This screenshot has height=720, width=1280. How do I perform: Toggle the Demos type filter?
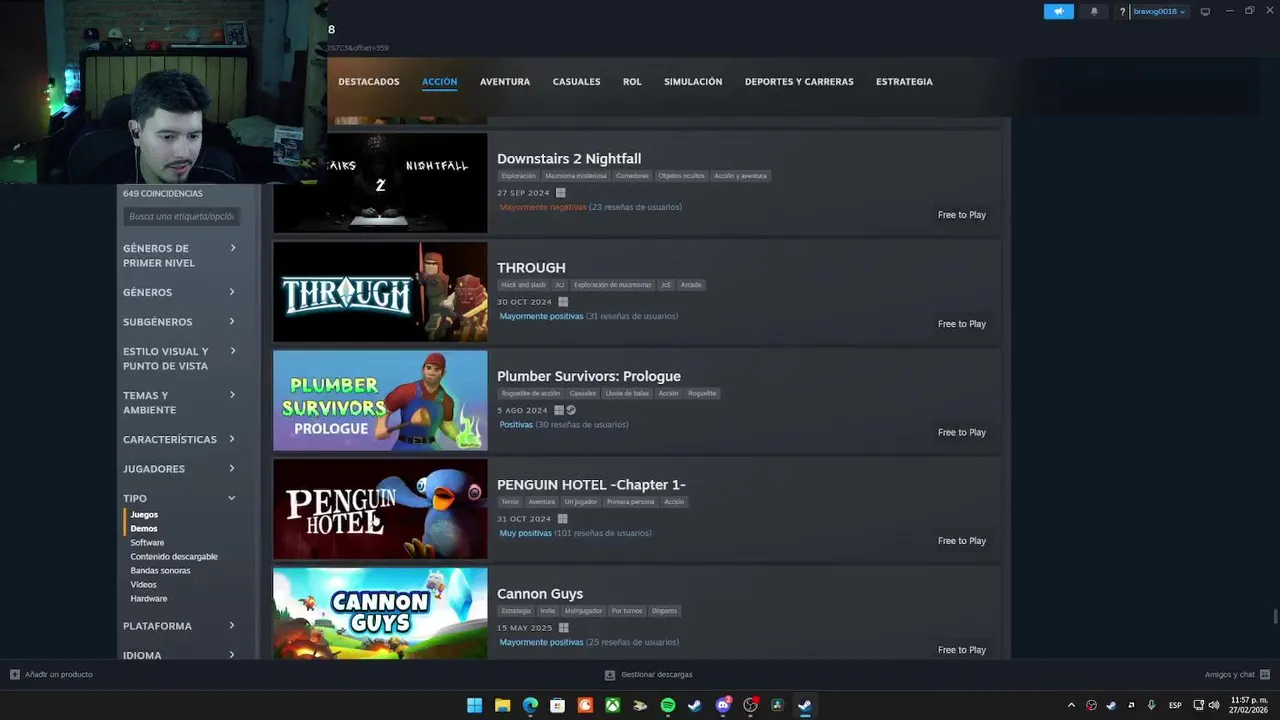point(144,529)
